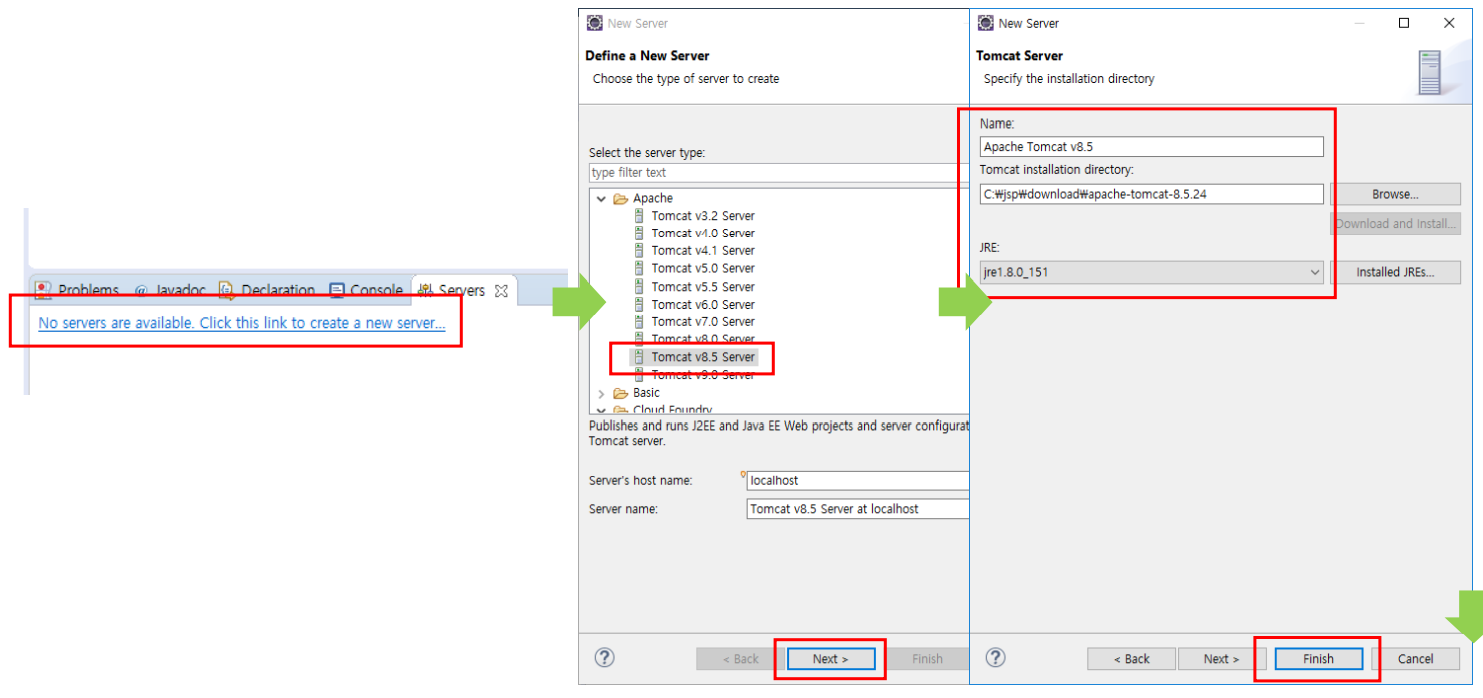
Task: Select Tomcat v4.0 Server entry
Action: [x=694, y=233]
